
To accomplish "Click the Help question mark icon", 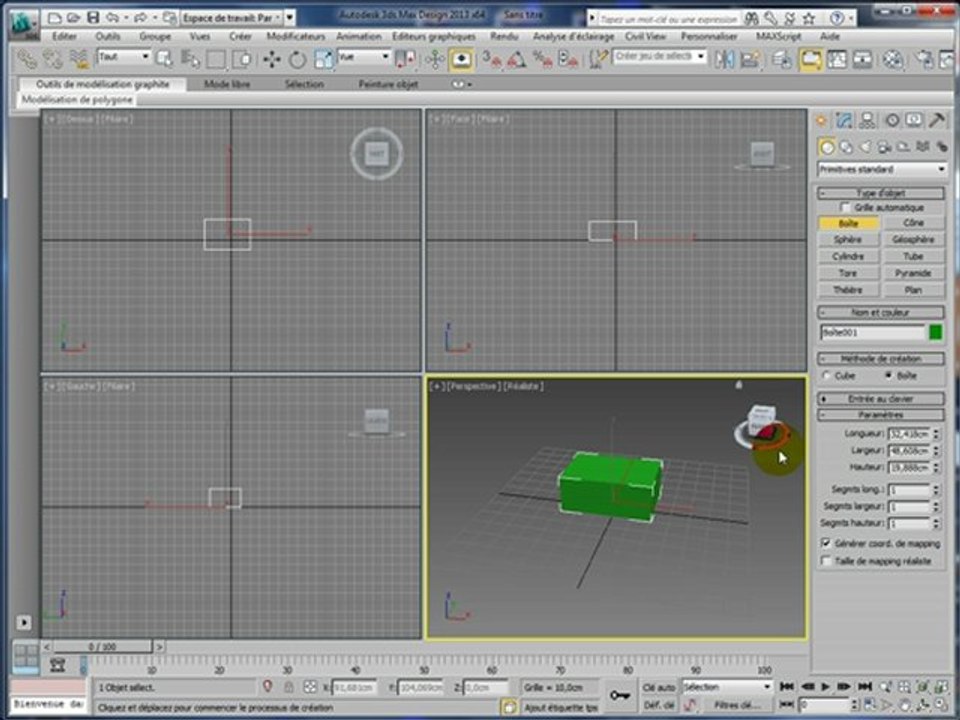I will (x=837, y=18).
